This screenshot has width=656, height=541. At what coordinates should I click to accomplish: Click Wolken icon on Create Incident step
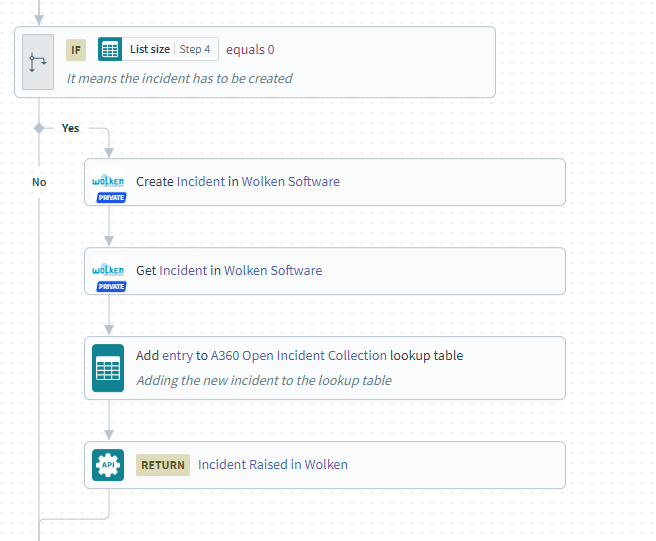click(108, 181)
